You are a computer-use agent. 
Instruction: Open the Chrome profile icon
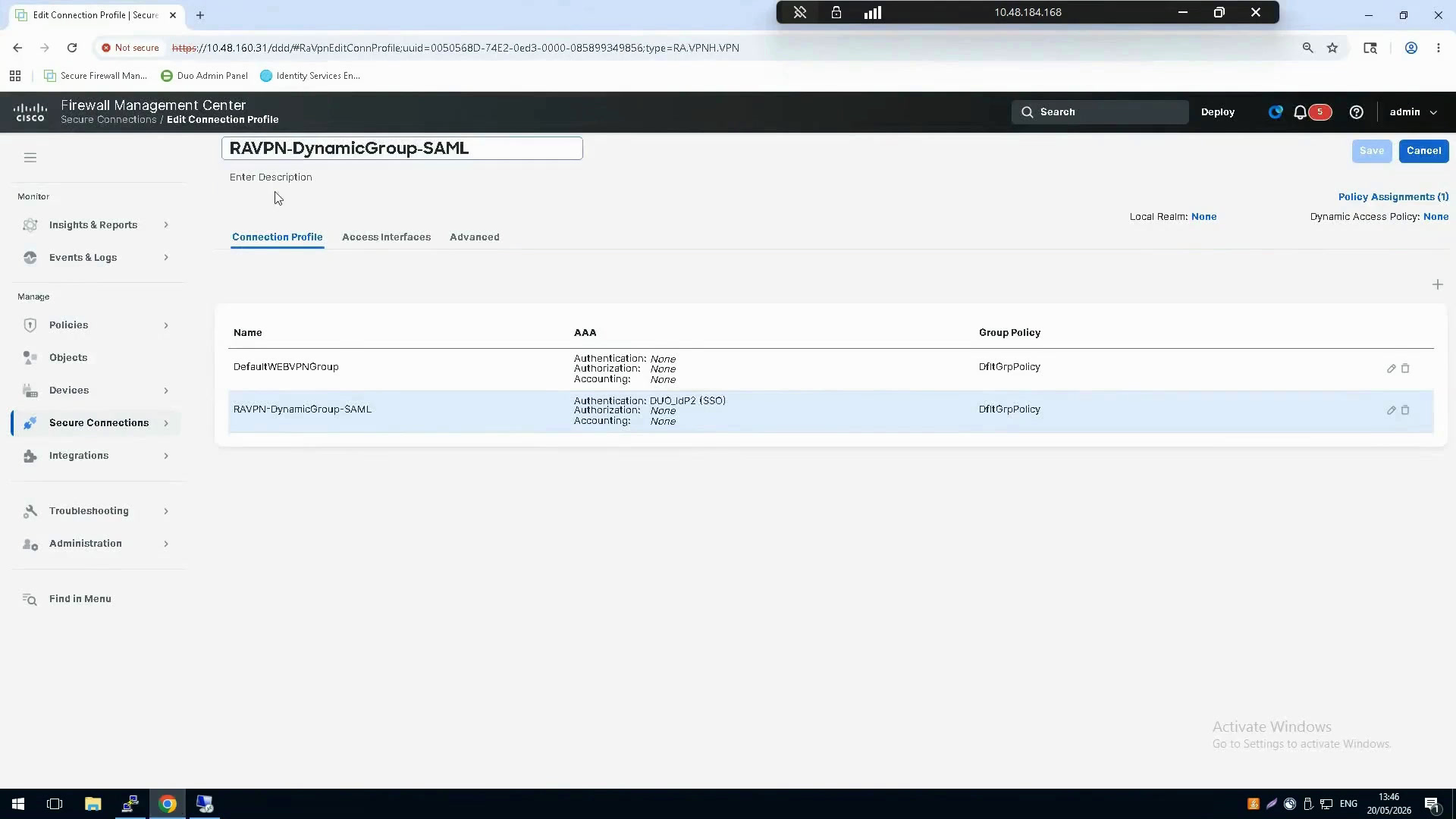coord(1411,48)
